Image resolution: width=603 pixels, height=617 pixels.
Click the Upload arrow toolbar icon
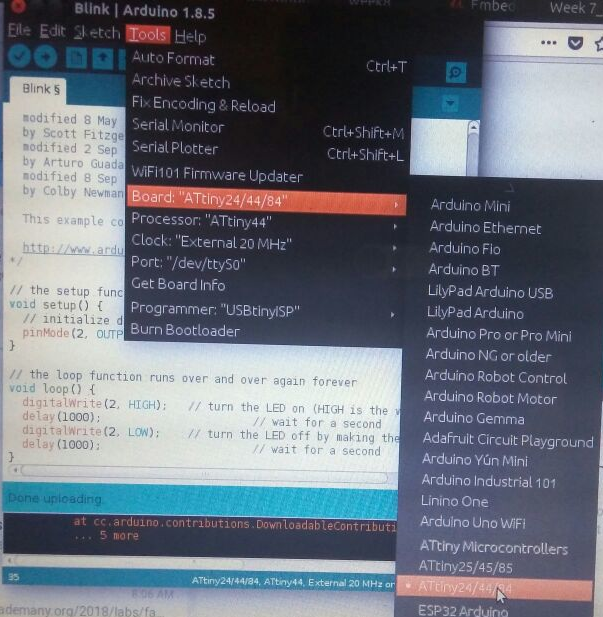tap(46, 57)
